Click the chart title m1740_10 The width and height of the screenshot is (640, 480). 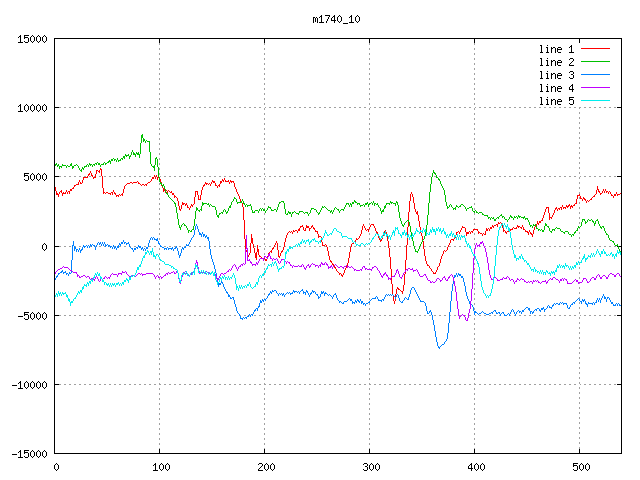(338, 19)
